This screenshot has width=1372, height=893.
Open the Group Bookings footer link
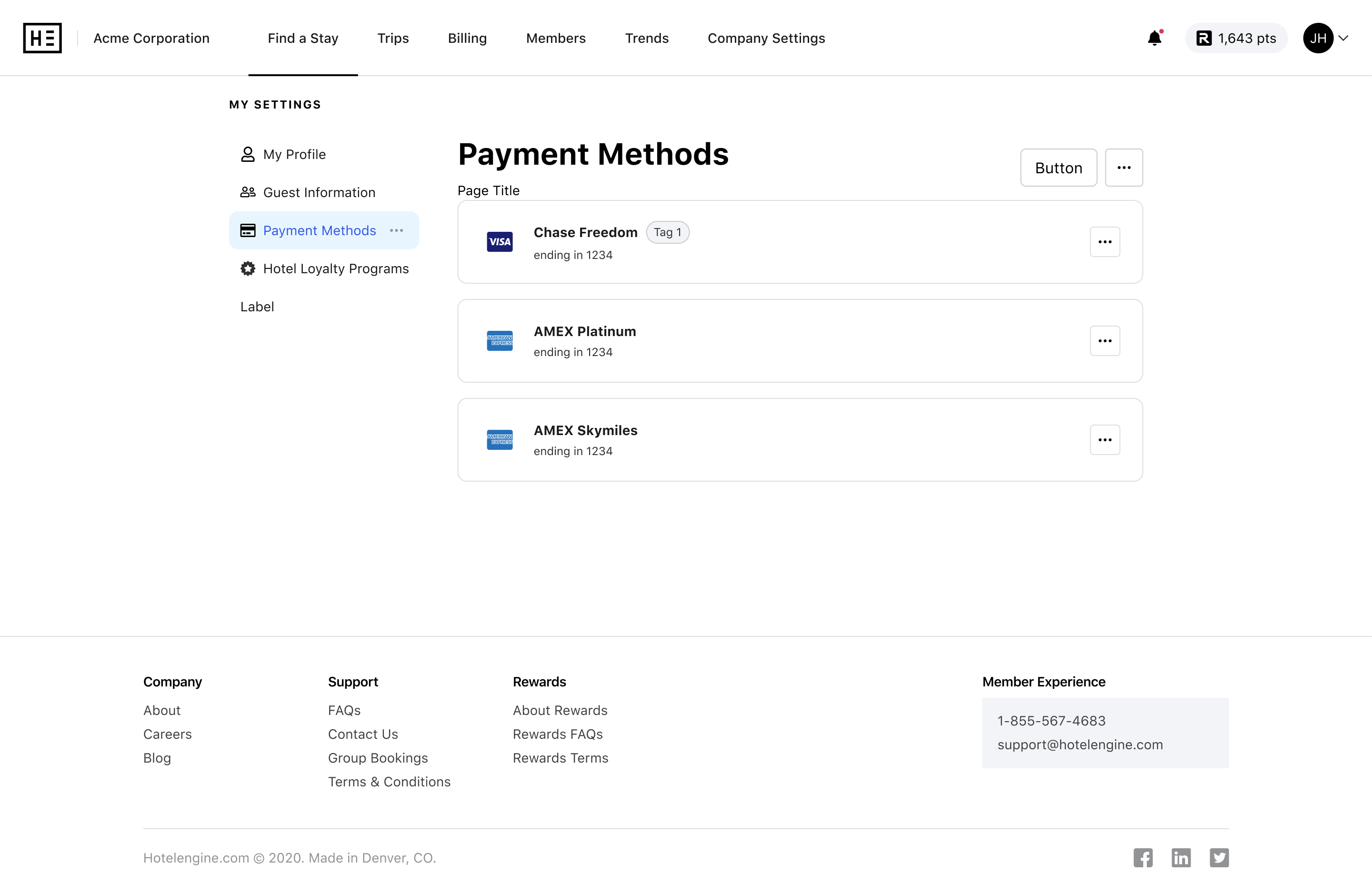coord(378,758)
